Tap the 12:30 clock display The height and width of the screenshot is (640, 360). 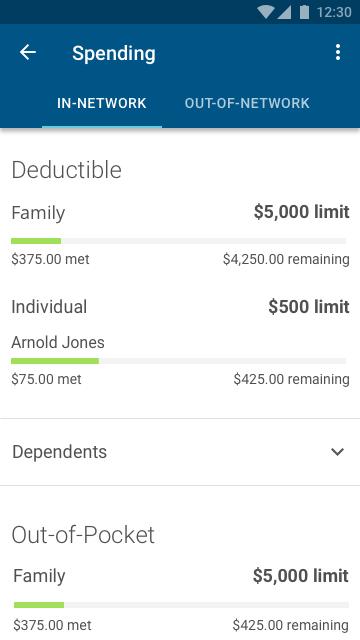pos(334,13)
